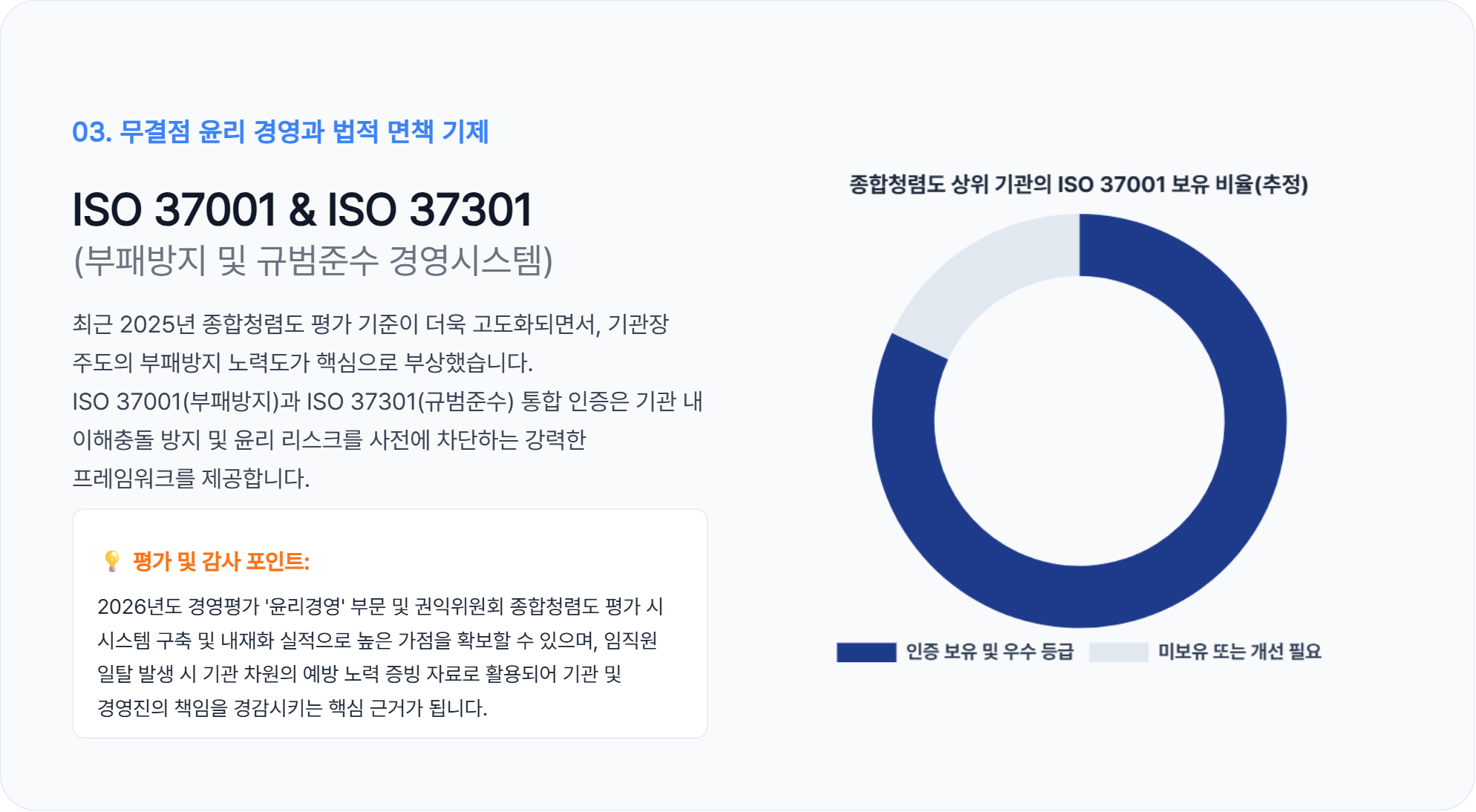Click the line '프레임워크를 제공합니다.'
Image resolution: width=1476 pixels, height=812 pixels.
click(x=191, y=479)
